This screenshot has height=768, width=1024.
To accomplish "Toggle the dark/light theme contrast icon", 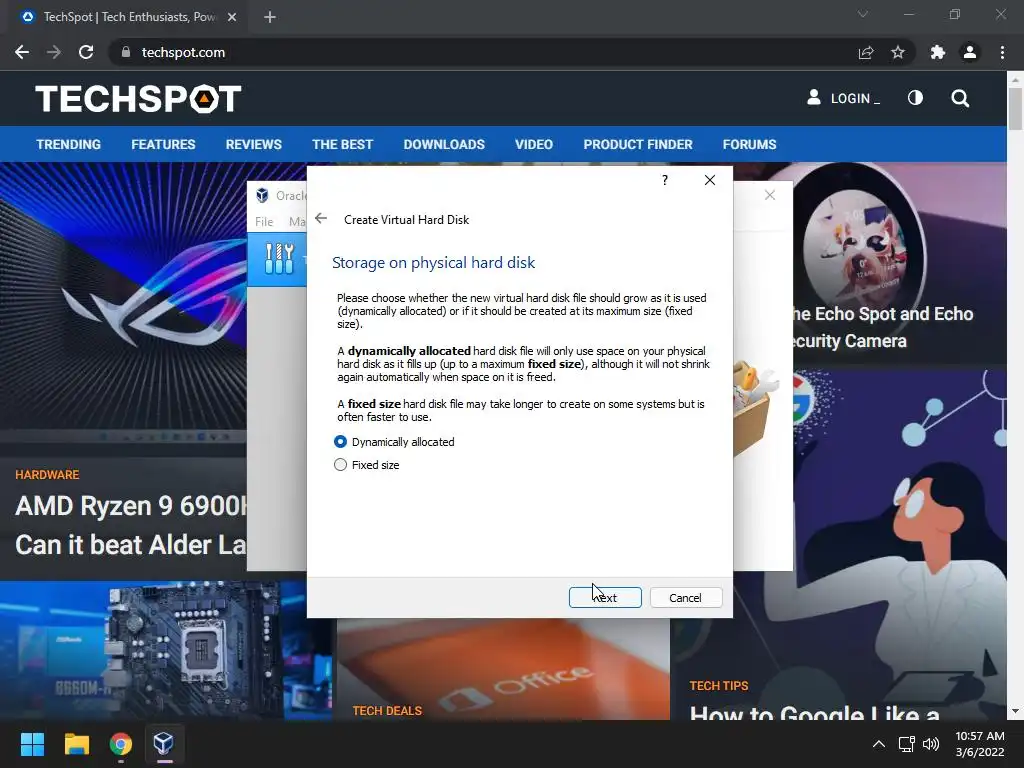I will pos(916,98).
